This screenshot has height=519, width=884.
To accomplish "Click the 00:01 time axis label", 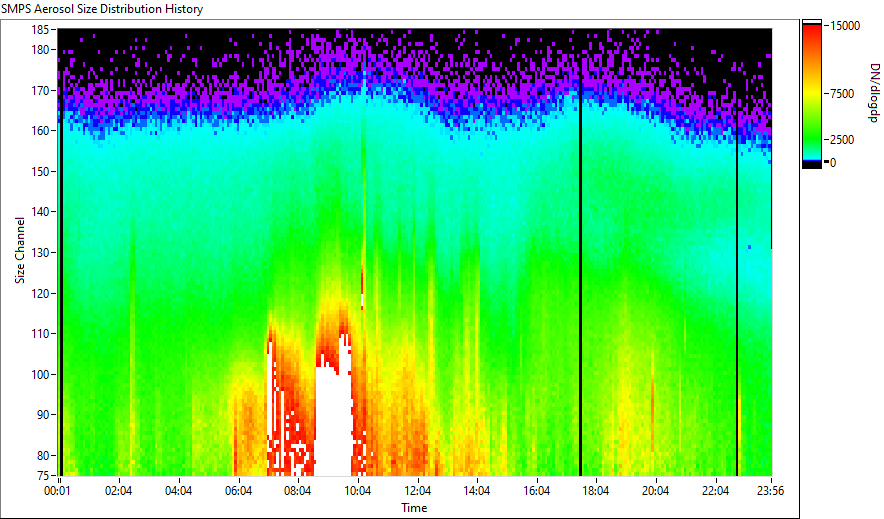I will 58,491.
